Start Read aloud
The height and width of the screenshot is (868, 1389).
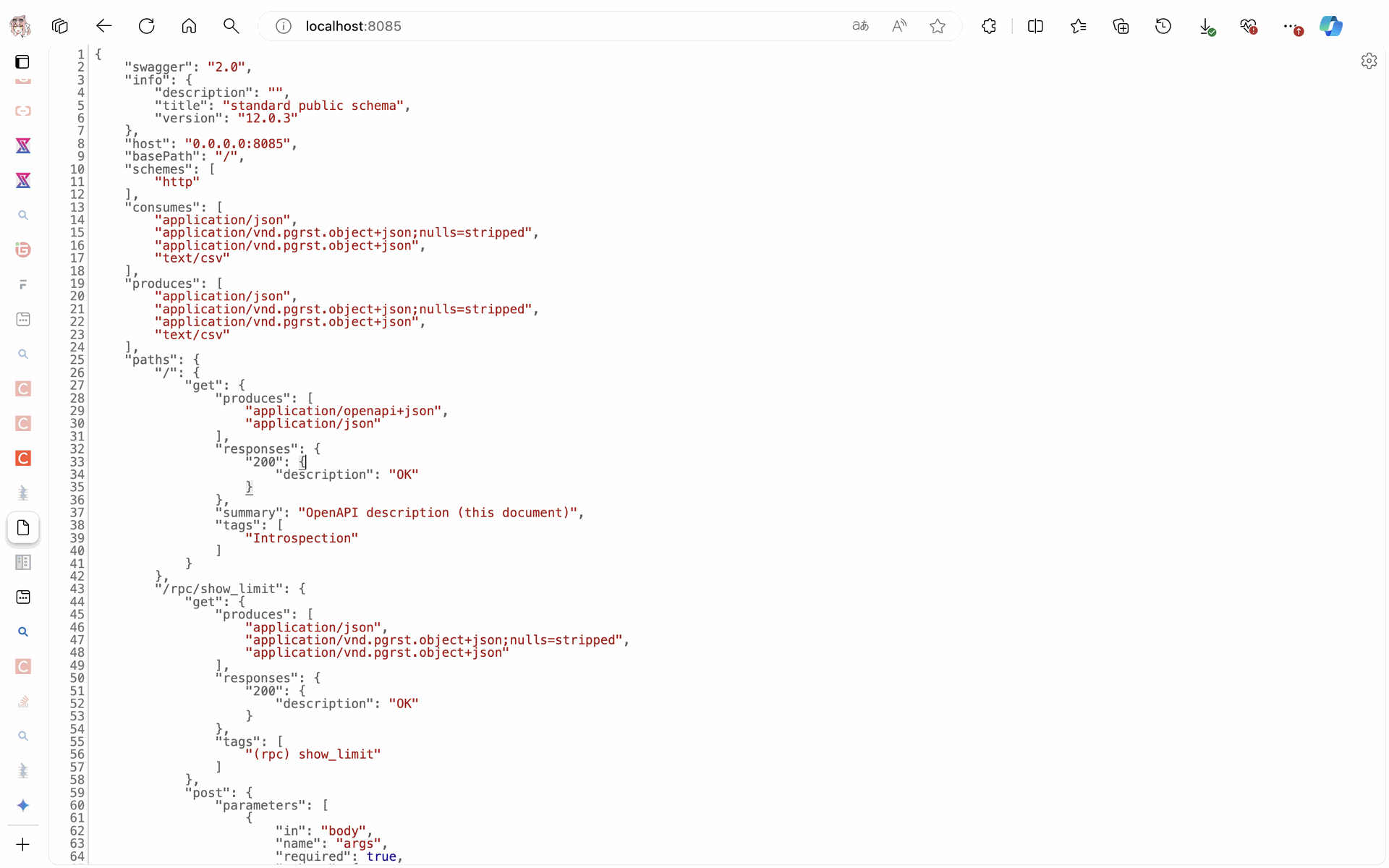(x=899, y=27)
